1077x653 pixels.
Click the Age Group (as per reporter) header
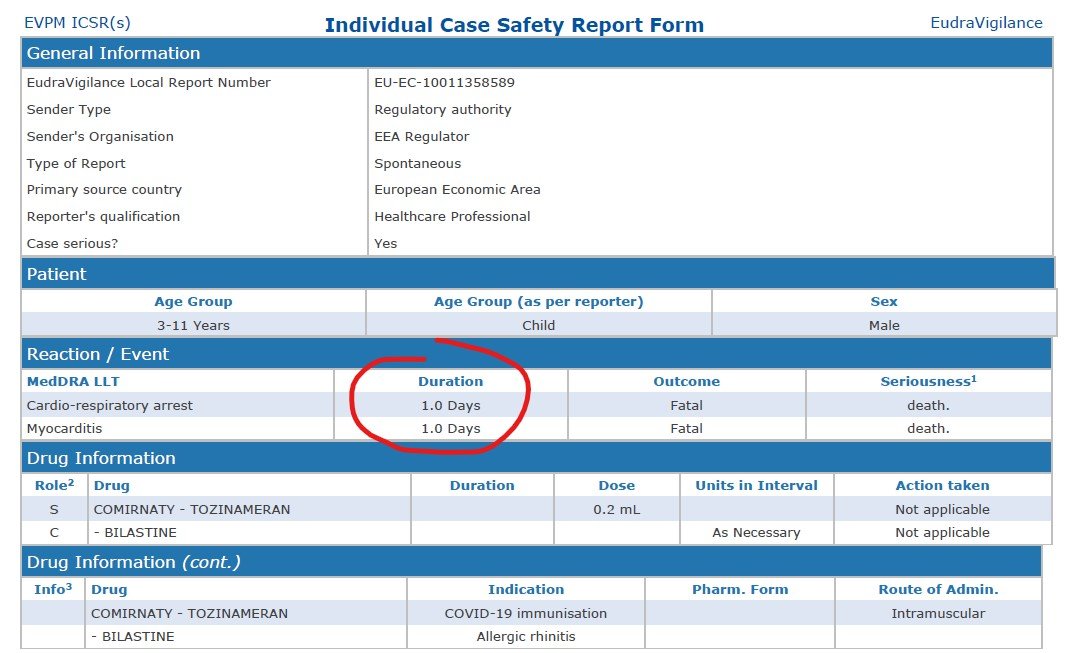[x=538, y=301]
